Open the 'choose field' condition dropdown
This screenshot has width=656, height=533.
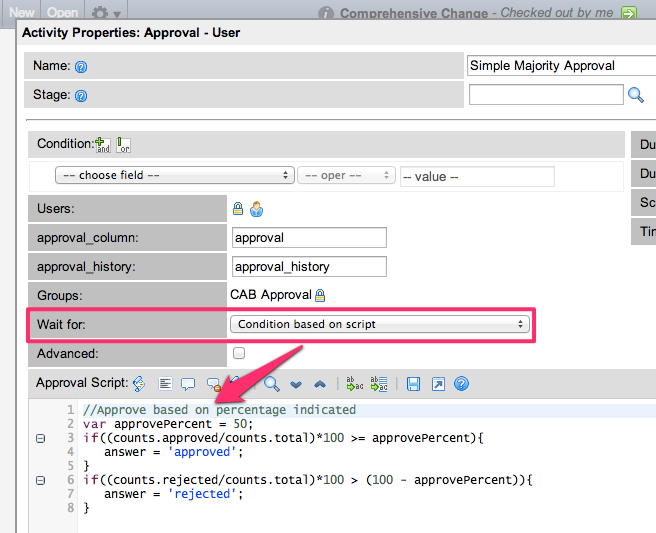[x=174, y=175]
